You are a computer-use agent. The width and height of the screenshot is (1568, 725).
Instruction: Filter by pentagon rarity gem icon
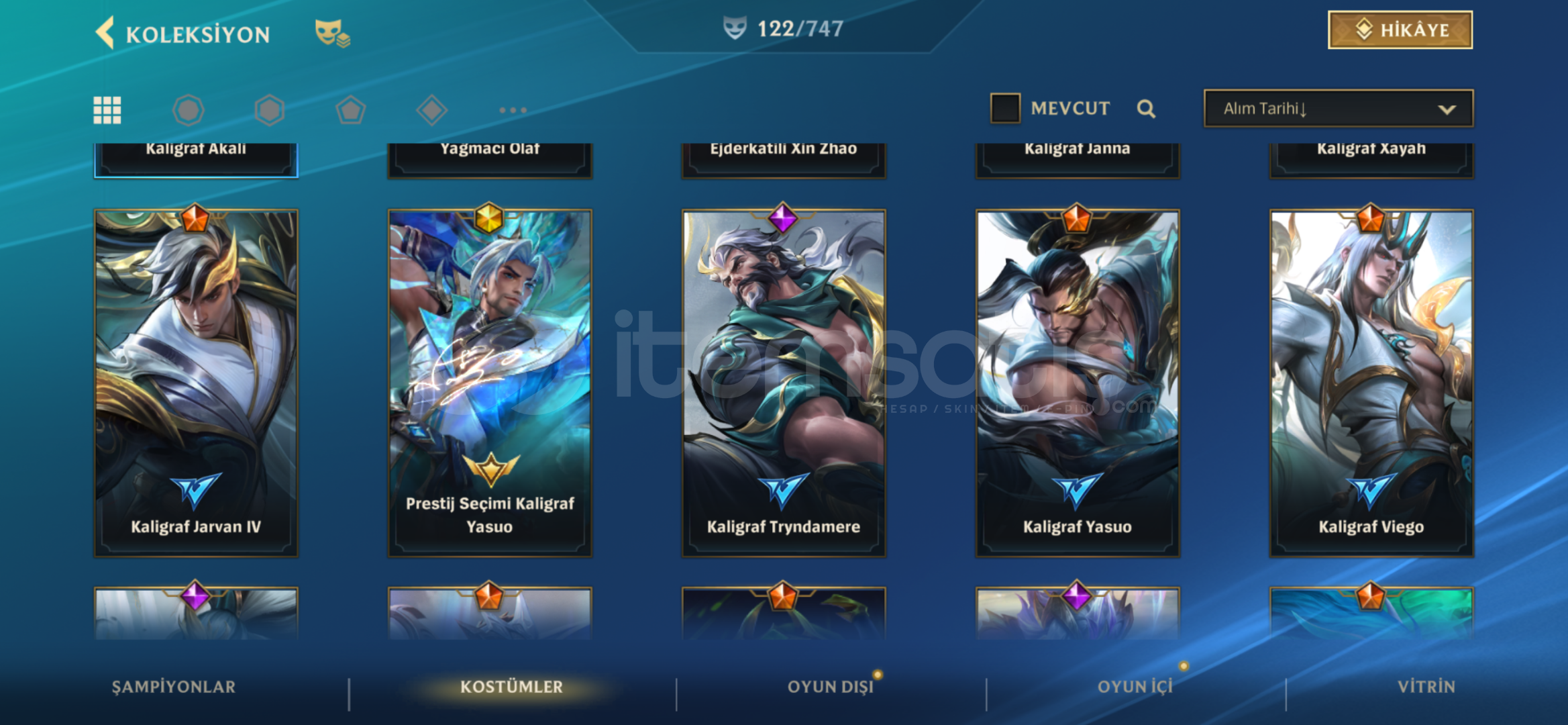[351, 110]
